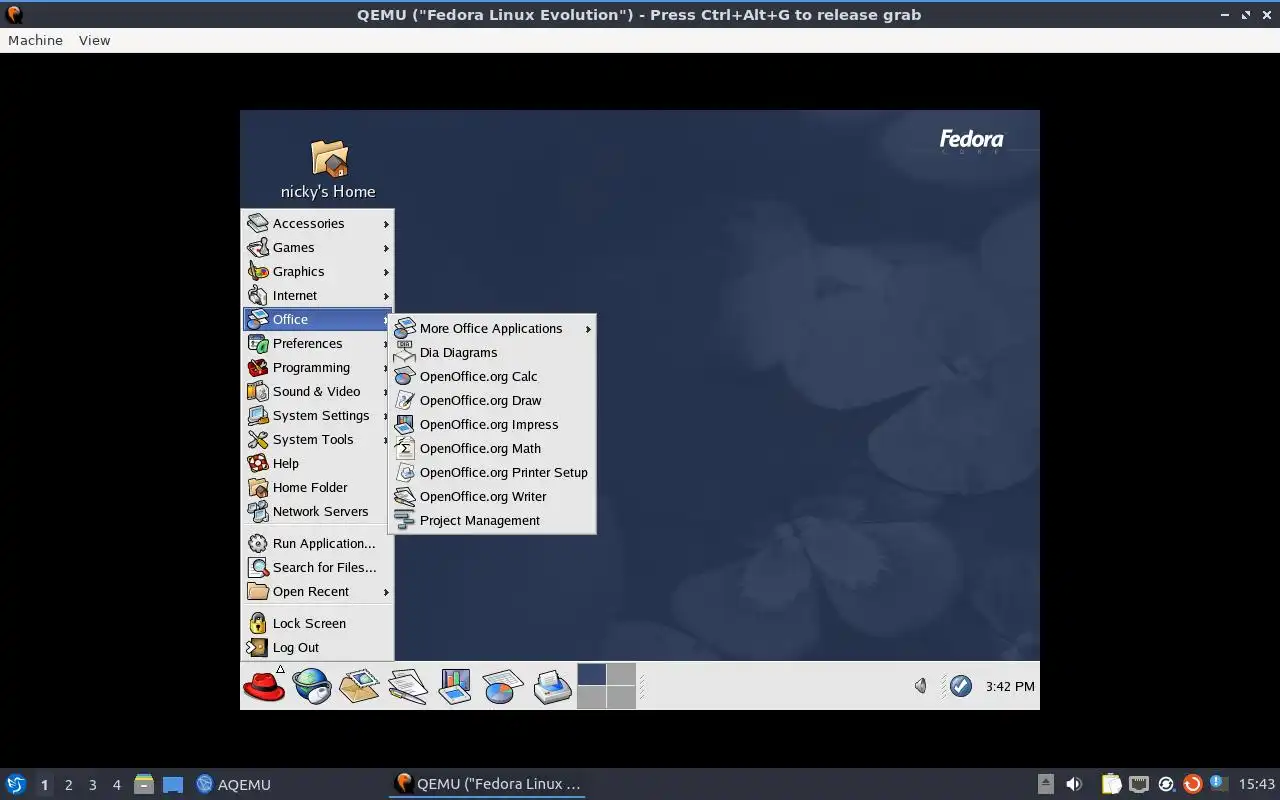Expand the System Settings submenu arrow

click(386, 416)
